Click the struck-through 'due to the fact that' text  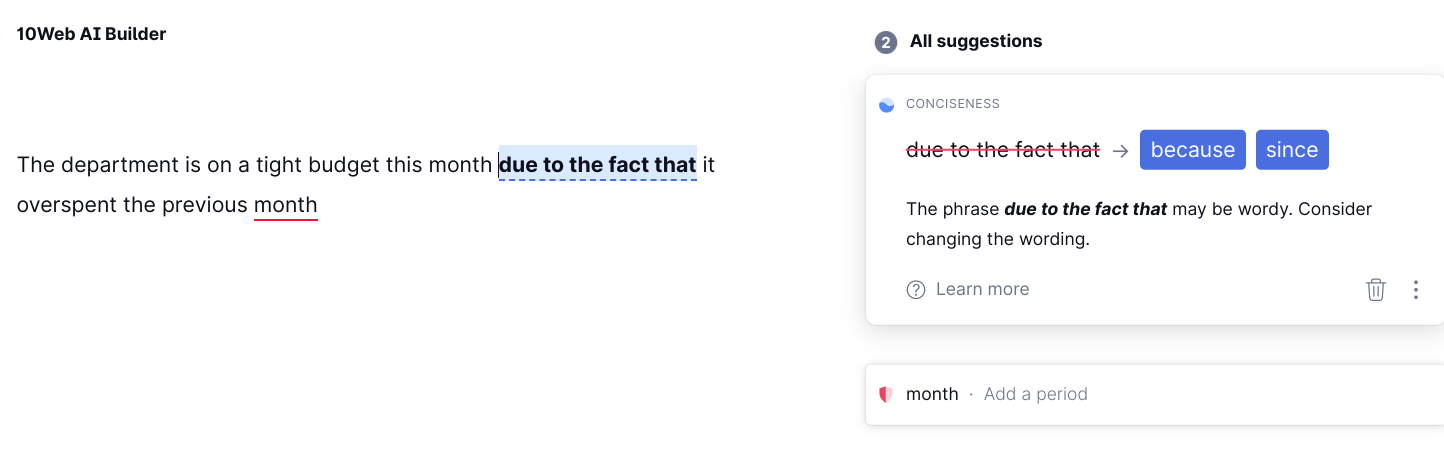point(1003,150)
